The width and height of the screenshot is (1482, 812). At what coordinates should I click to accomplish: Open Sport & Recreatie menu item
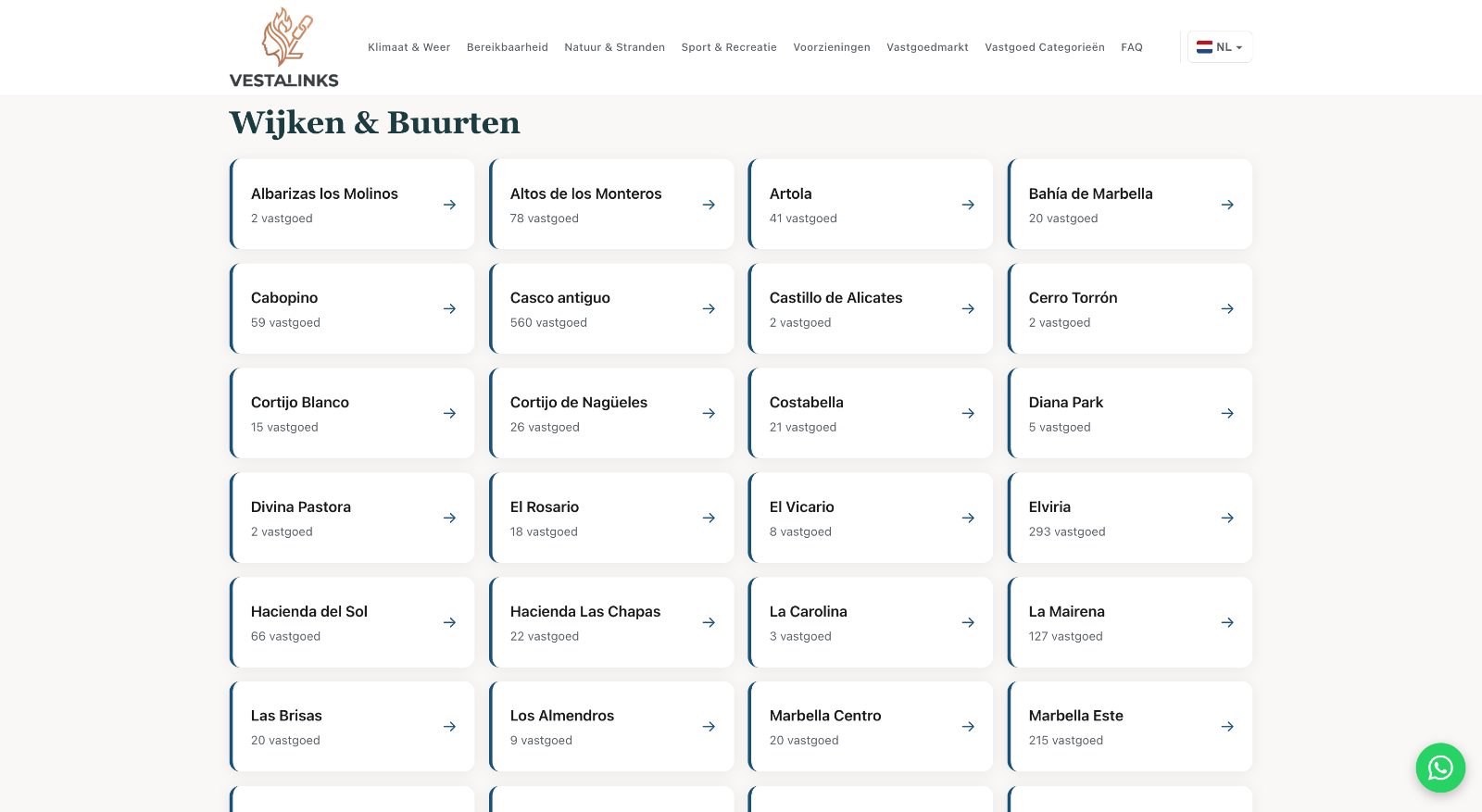click(x=729, y=47)
